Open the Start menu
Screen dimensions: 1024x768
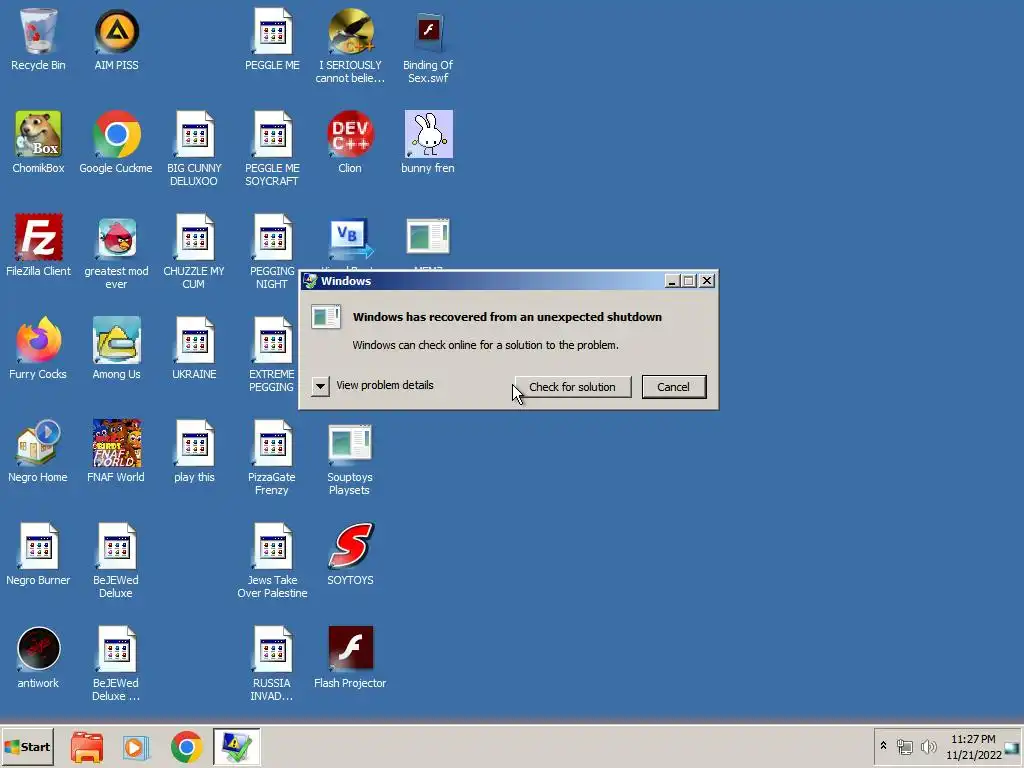27,747
